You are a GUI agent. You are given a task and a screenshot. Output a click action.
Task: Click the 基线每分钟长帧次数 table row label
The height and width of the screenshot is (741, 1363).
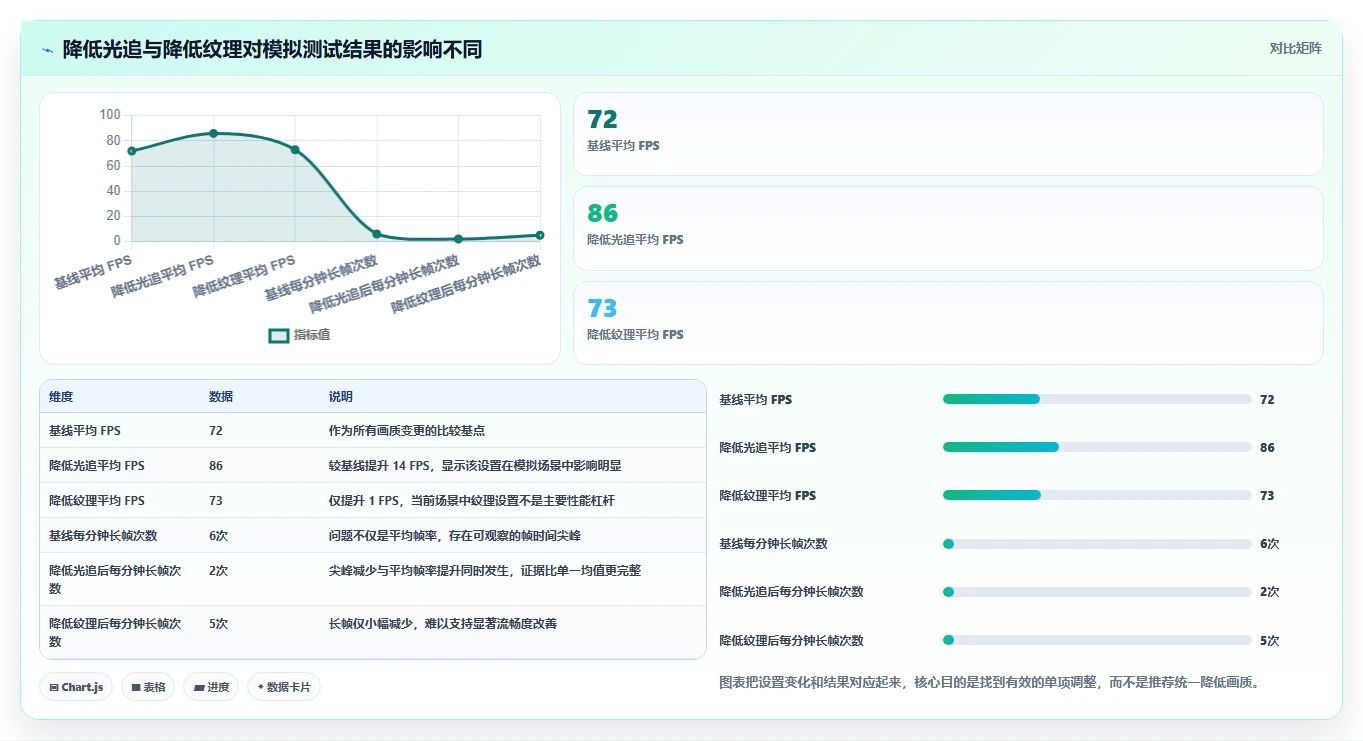103,536
